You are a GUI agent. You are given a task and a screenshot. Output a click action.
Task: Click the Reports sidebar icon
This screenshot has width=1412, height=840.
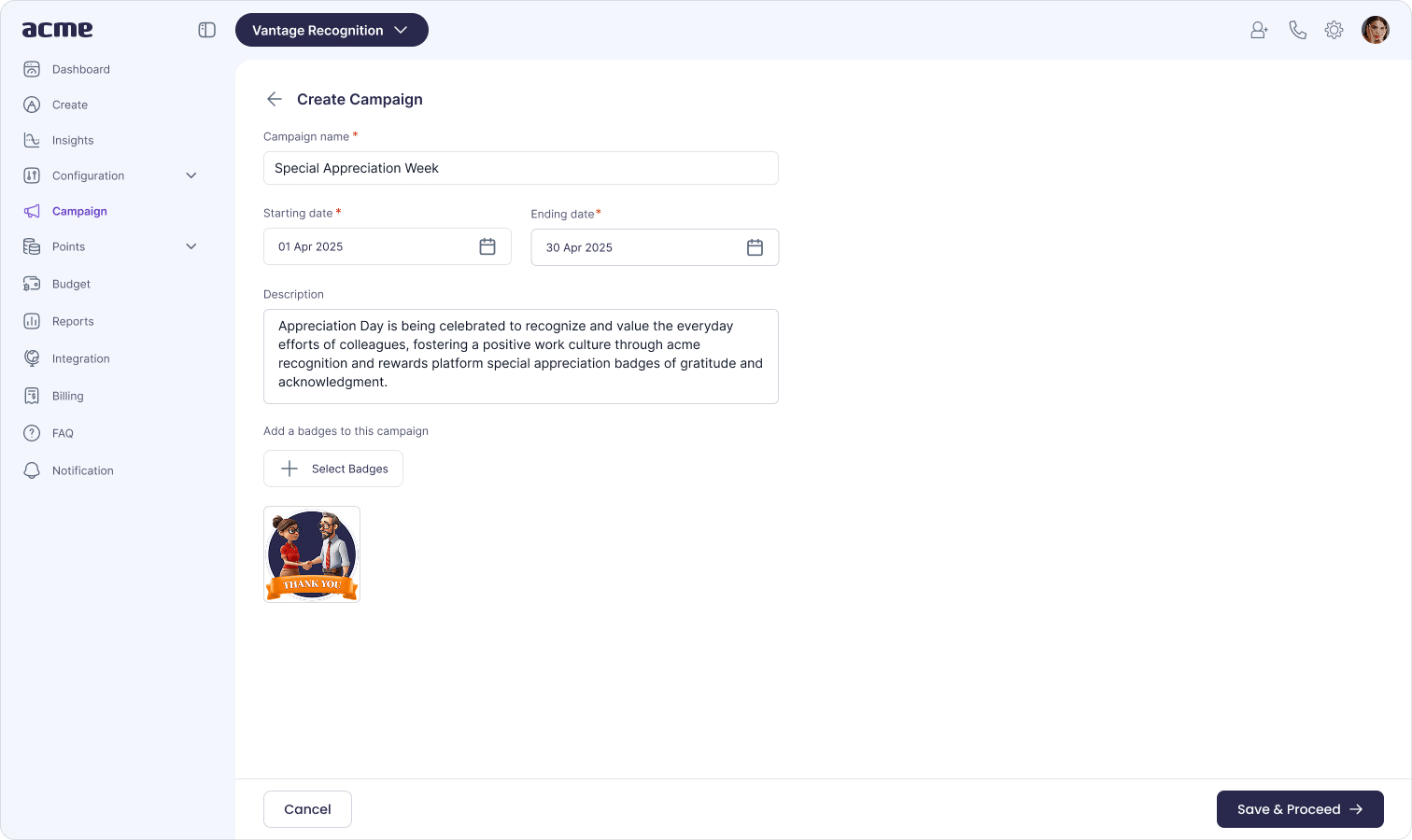[x=32, y=321]
